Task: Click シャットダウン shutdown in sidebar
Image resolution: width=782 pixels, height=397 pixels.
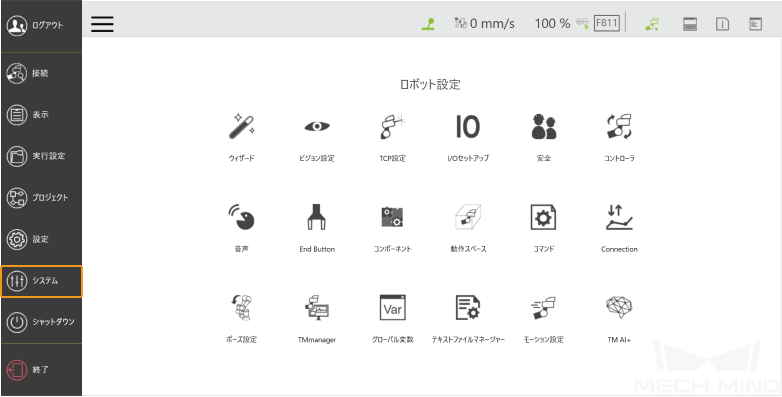Action: [41, 322]
